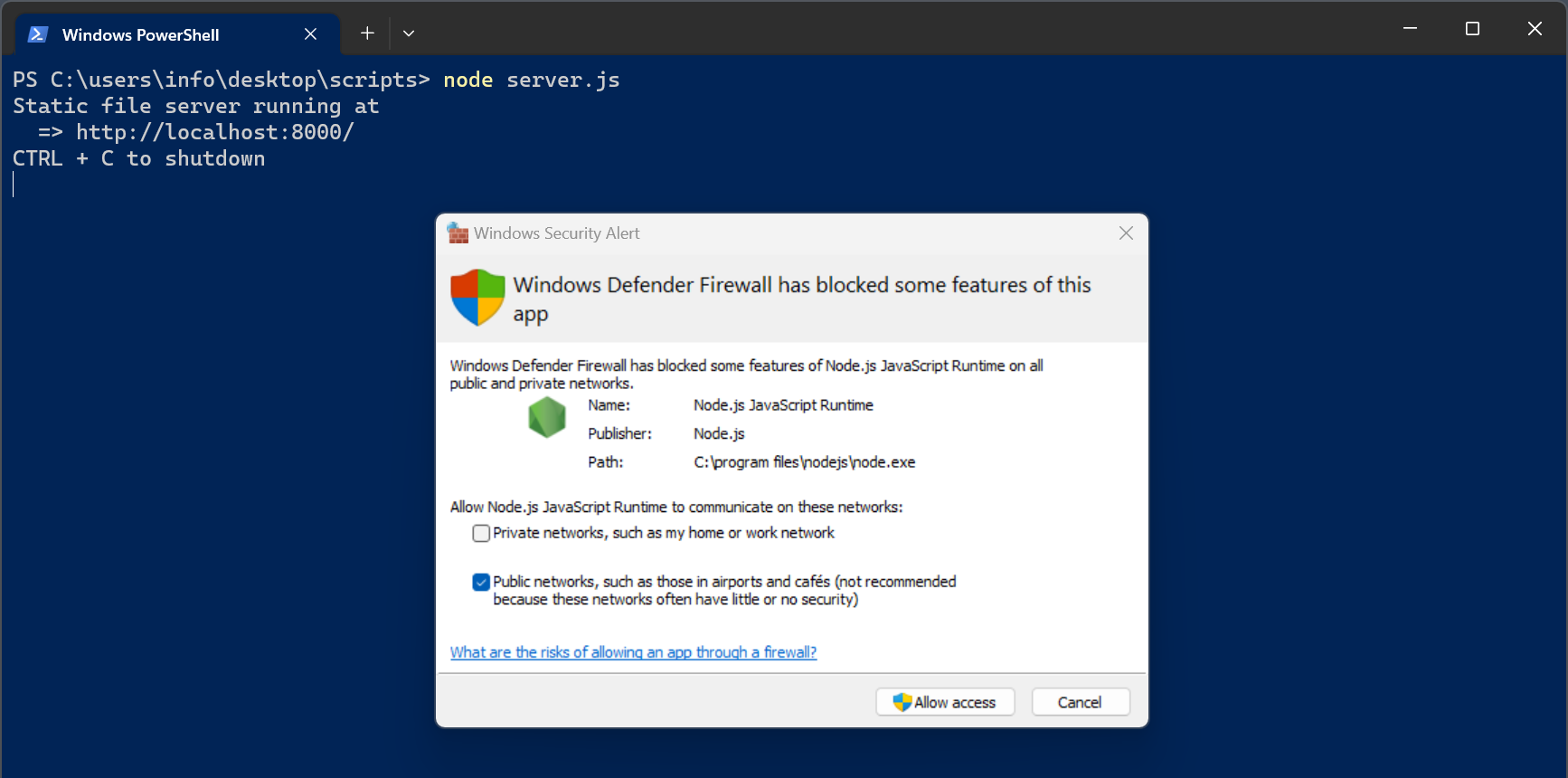Click the 'CTRL + C to shutdown' line
The image size is (1568, 778).
pos(139,158)
